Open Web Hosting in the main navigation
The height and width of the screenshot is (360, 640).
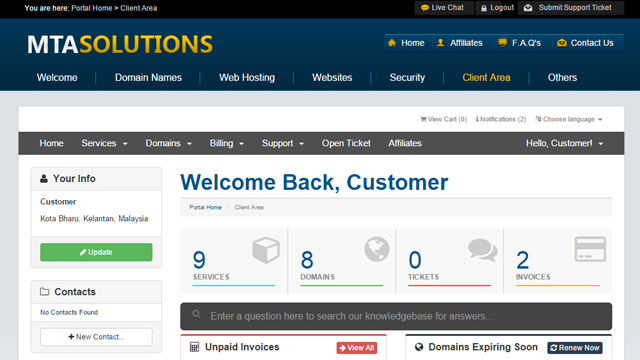[x=247, y=78]
